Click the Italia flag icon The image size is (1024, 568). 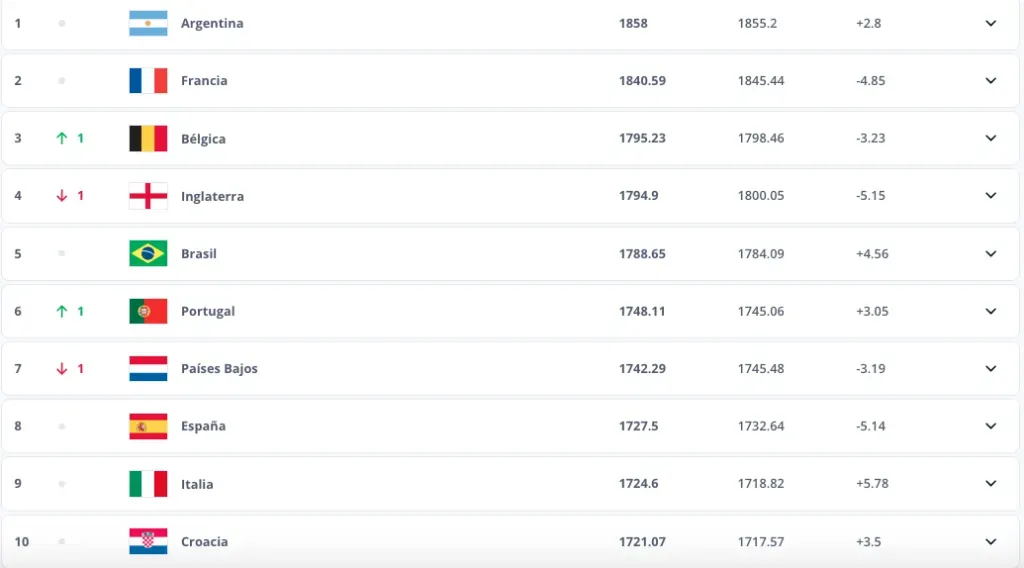tap(148, 484)
